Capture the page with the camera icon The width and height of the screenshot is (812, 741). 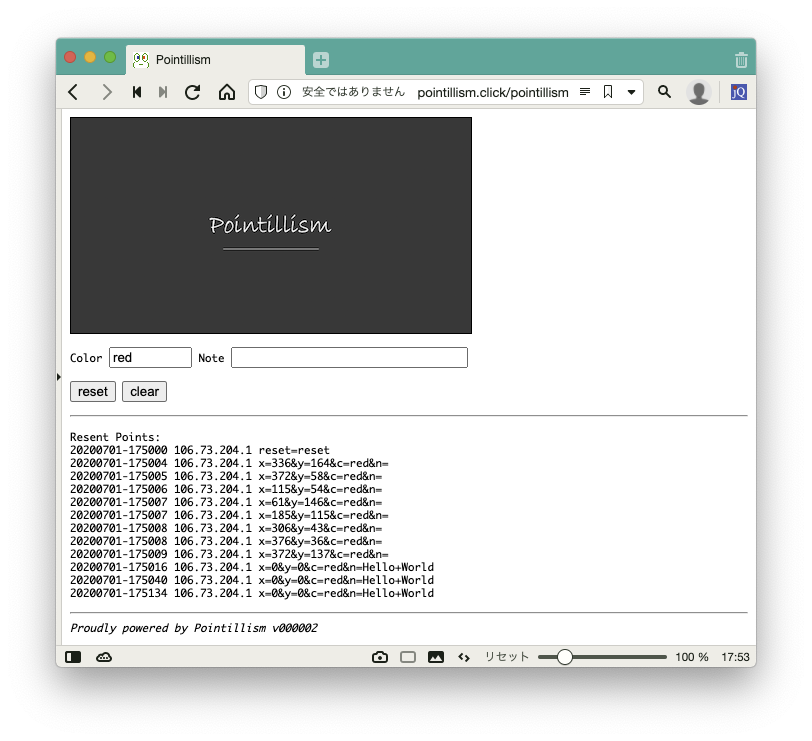coord(380,657)
